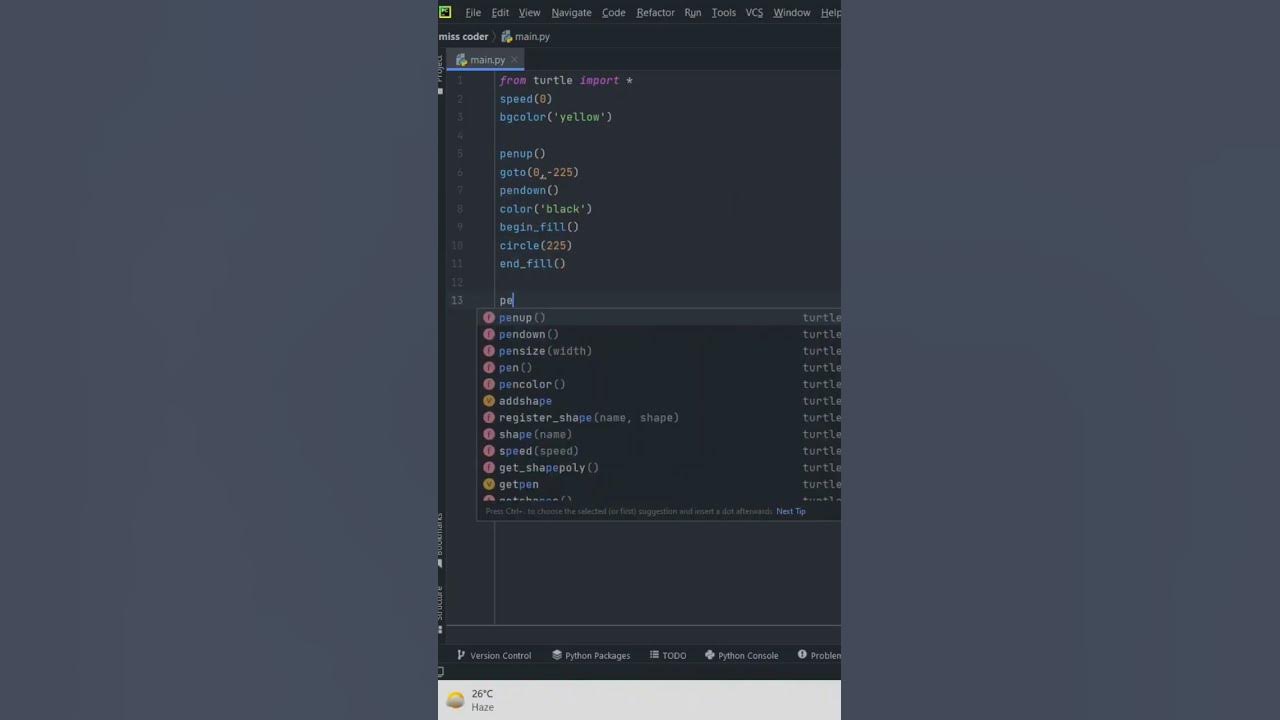Click main.py in the breadcrumb bar
Image resolution: width=1280 pixels, height=720 pixels.
[526, 37]
